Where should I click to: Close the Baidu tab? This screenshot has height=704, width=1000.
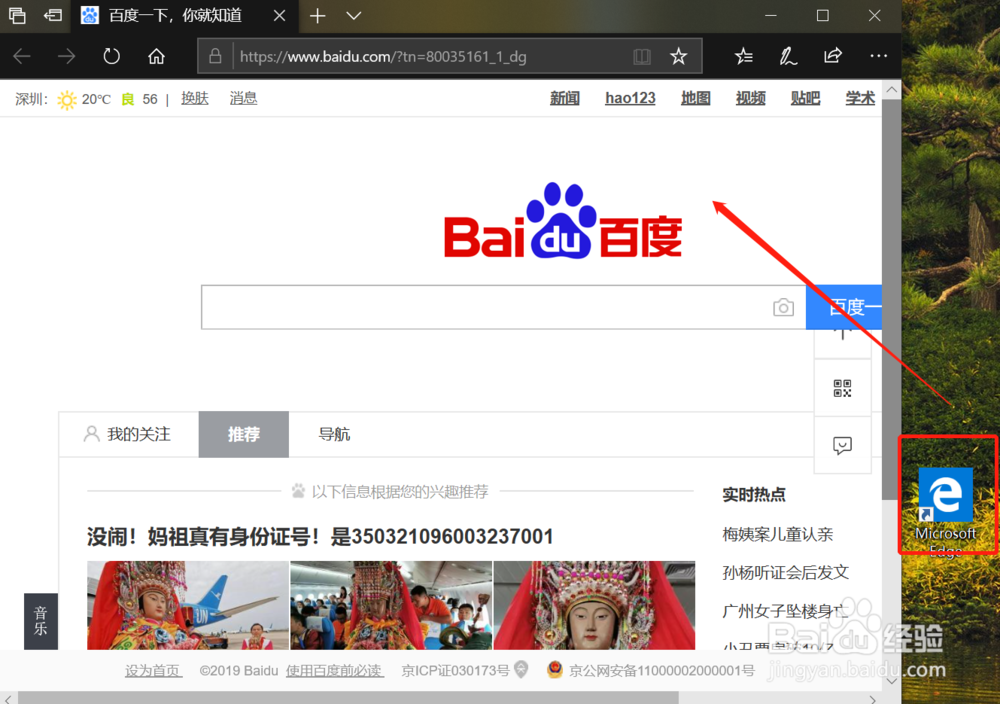tap(279, 16)
